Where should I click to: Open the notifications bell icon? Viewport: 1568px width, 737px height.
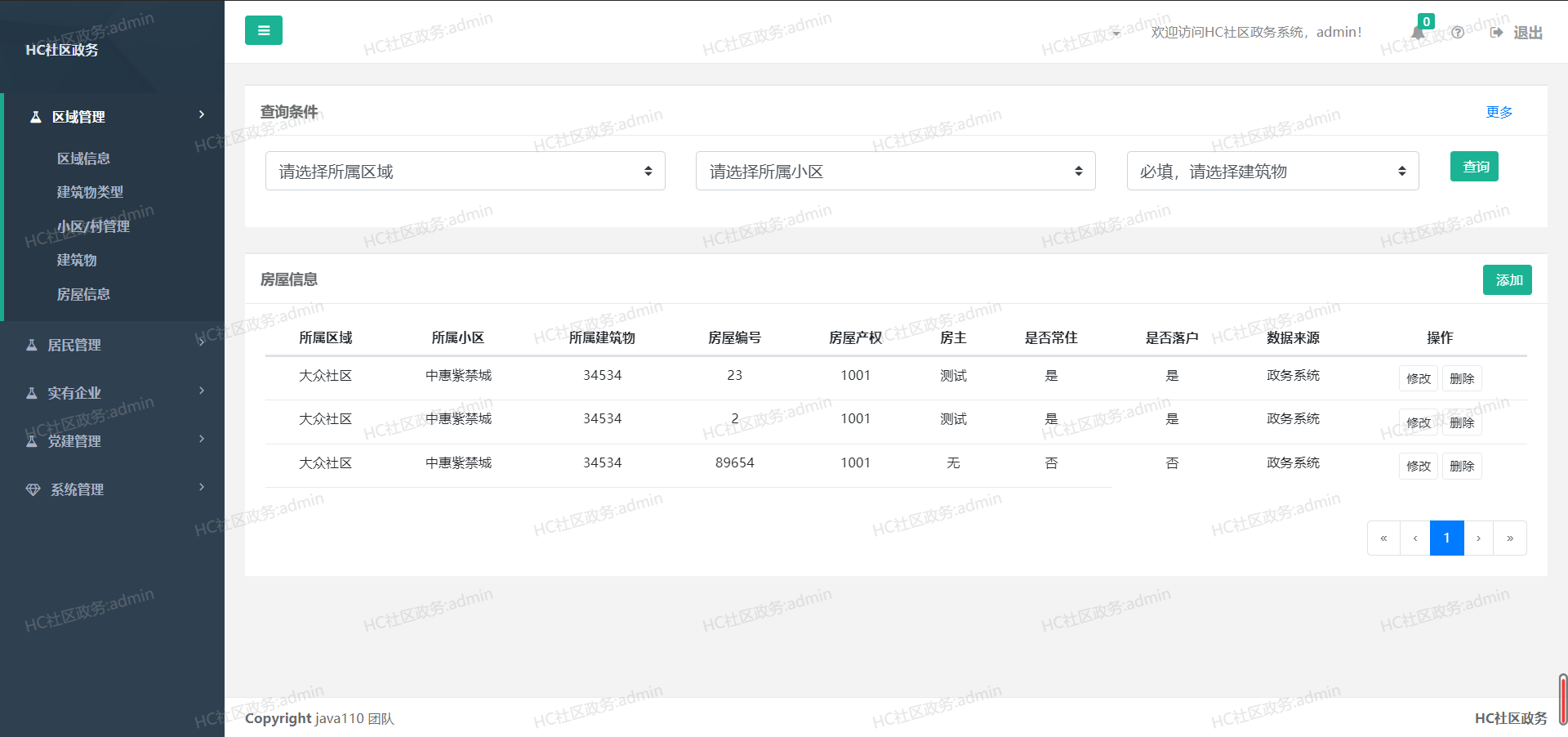(x=1419, y=33)
